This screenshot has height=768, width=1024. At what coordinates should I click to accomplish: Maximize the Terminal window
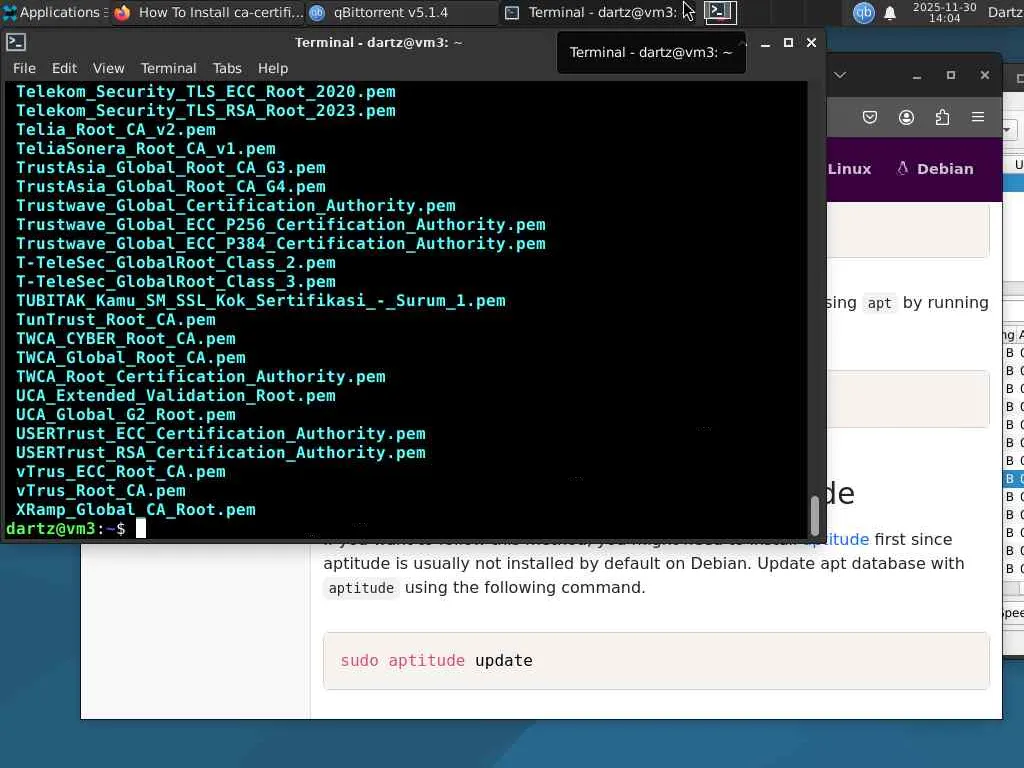[x=788, y=42]
